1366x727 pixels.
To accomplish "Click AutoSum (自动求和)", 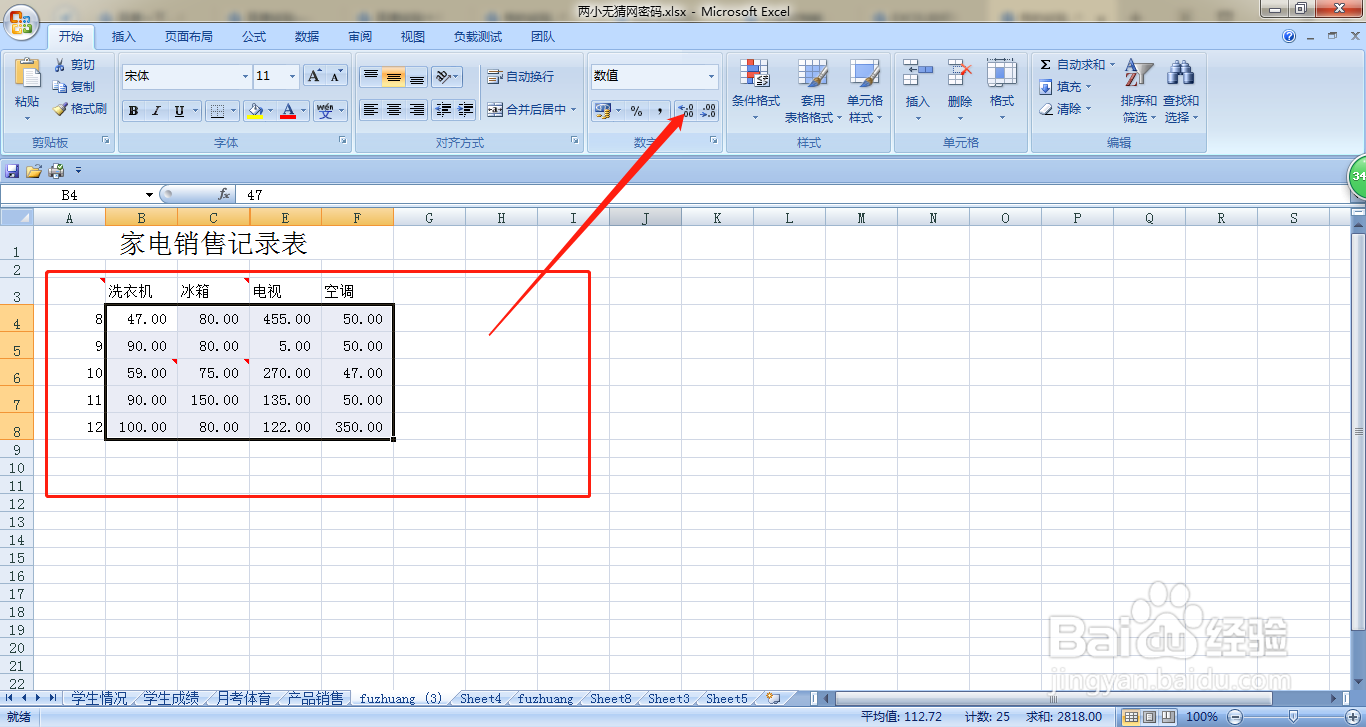I will click(1078, 65).
